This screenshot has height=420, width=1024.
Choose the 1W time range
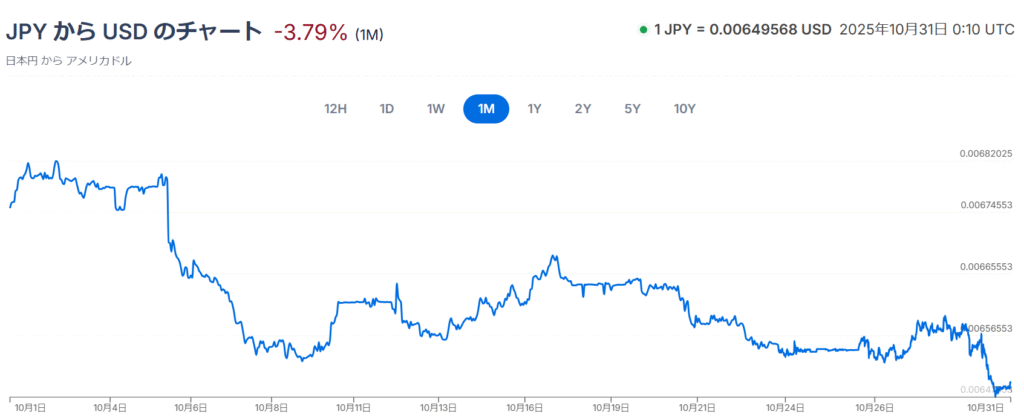pyautogui.click(x=436, y=109)
